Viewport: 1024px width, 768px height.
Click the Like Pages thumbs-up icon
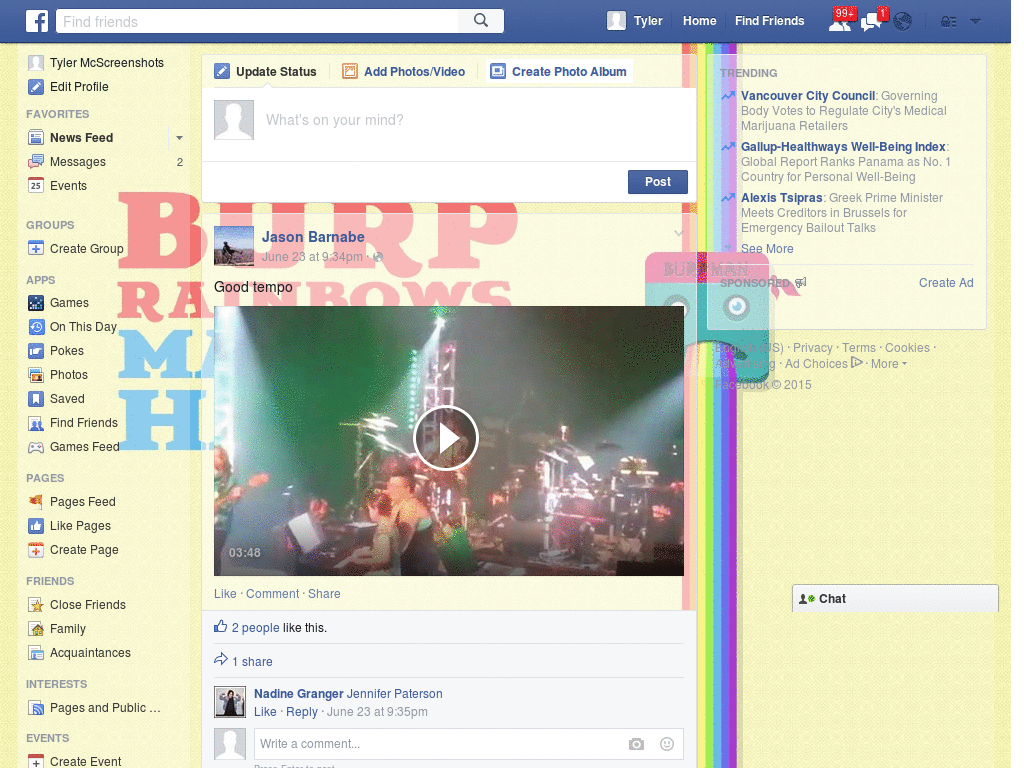coord(36,526)
